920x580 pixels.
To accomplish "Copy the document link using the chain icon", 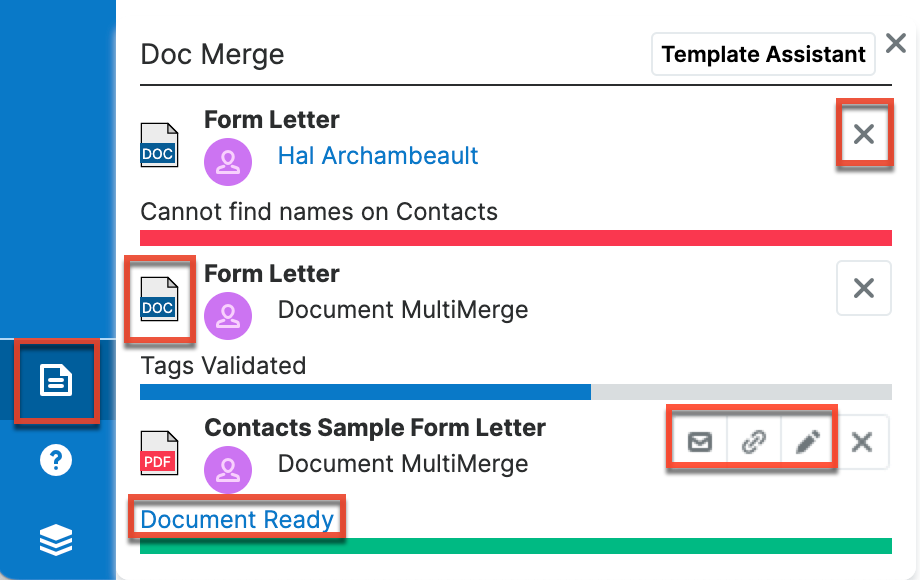I will [x=754, y=441].
